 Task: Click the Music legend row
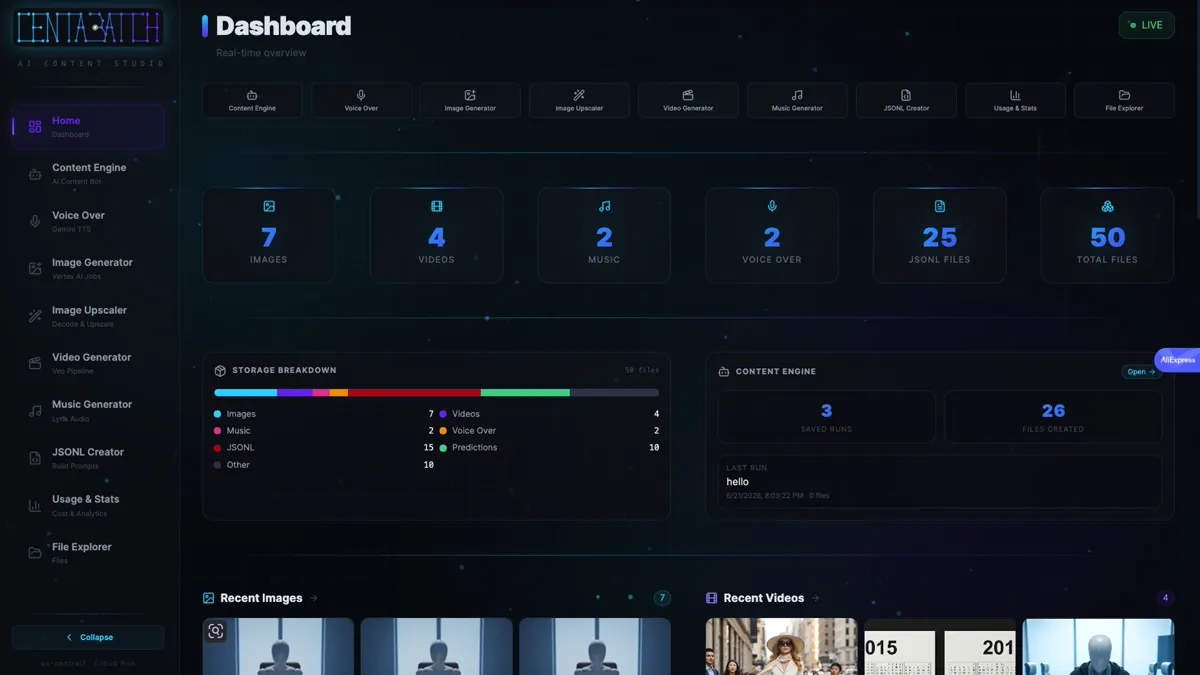tap(324, 431)
